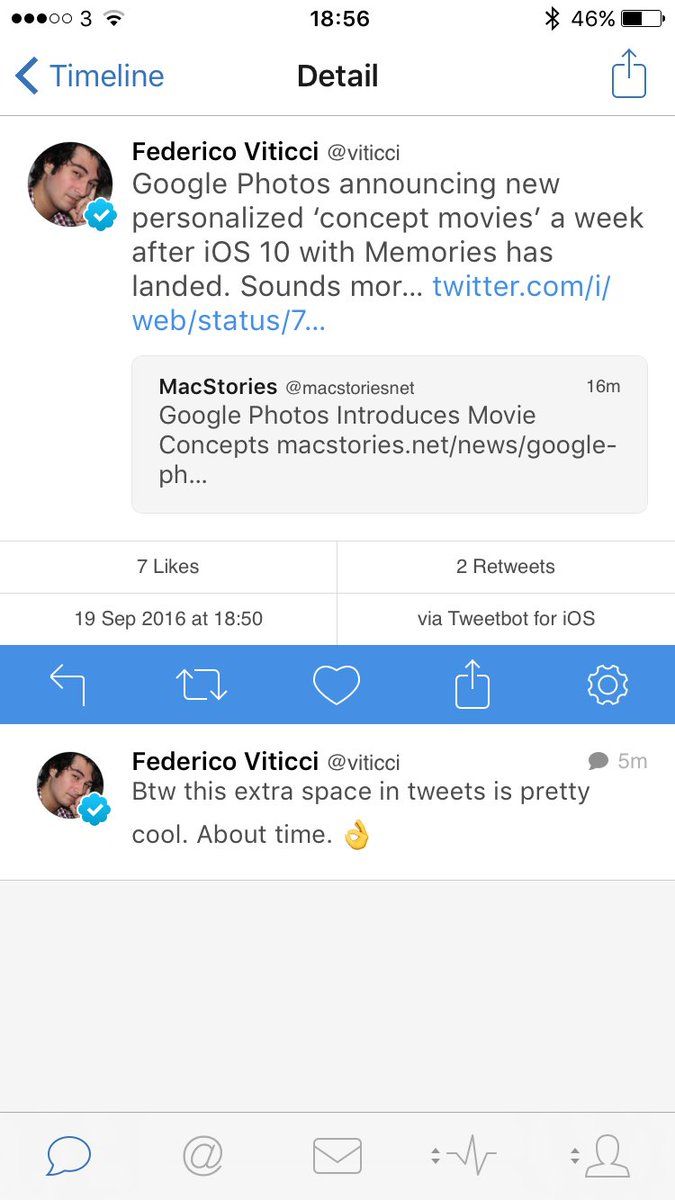Open quoted MacStories tweet card
Screen dimensions: 675x1200
click(389, 434)
